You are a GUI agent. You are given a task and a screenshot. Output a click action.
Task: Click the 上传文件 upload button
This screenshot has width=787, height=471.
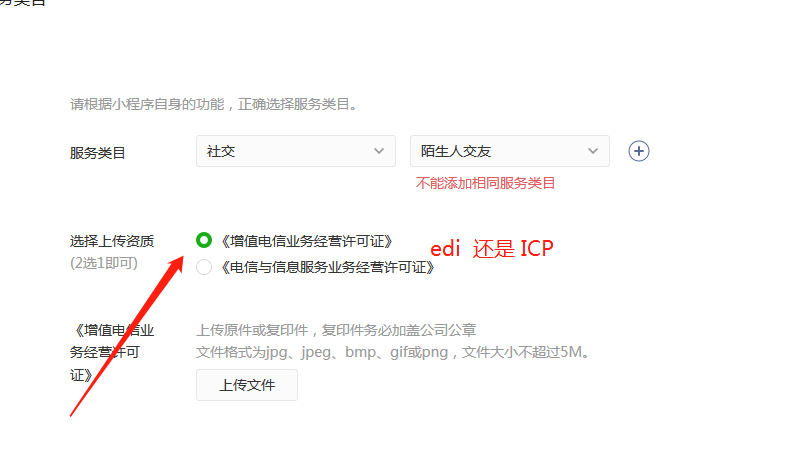click(246, 385)
